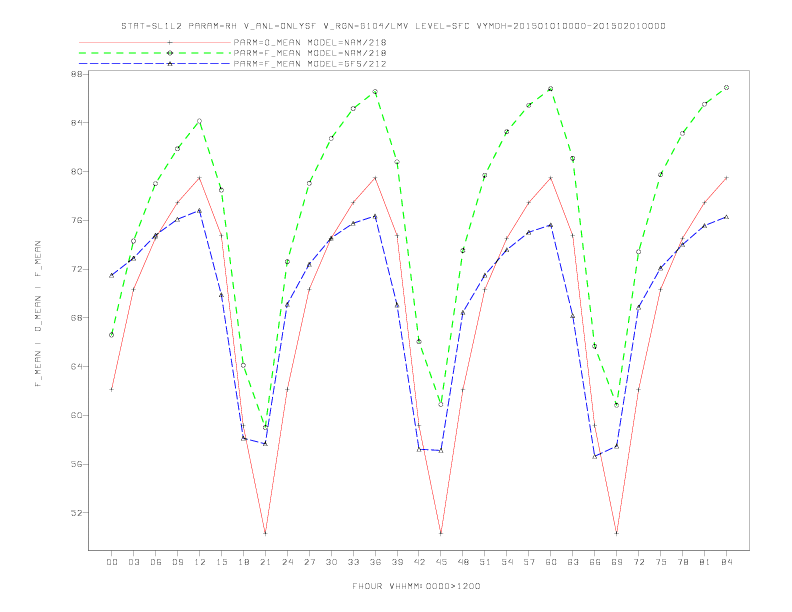Click y-axis tick label 68

pyautogui.click(x=76, y=318)
